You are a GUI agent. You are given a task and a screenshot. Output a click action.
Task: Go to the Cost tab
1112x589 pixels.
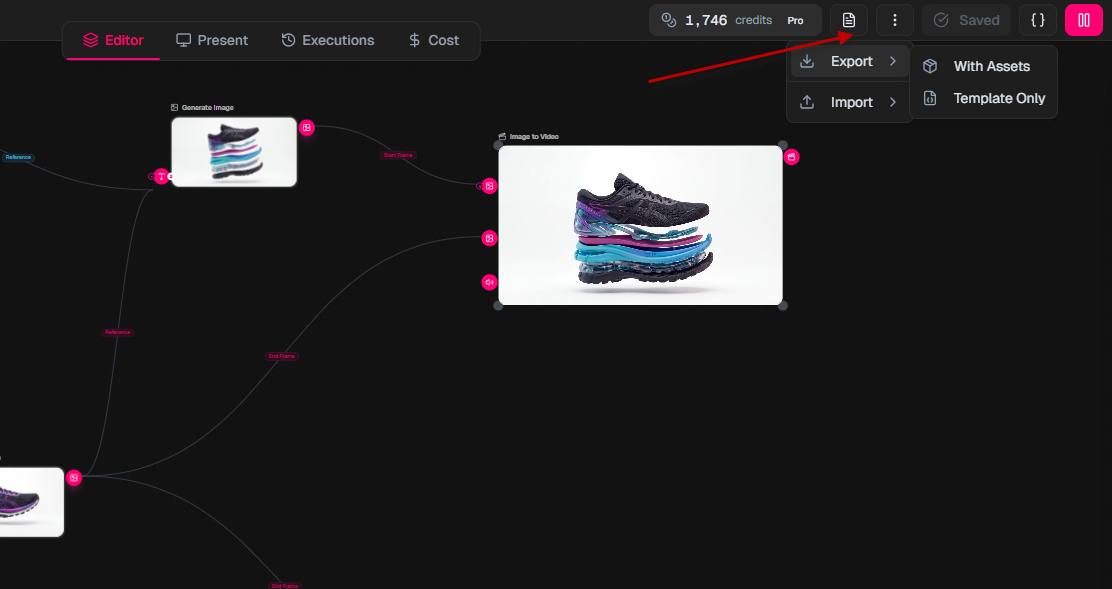click(433, 40)
